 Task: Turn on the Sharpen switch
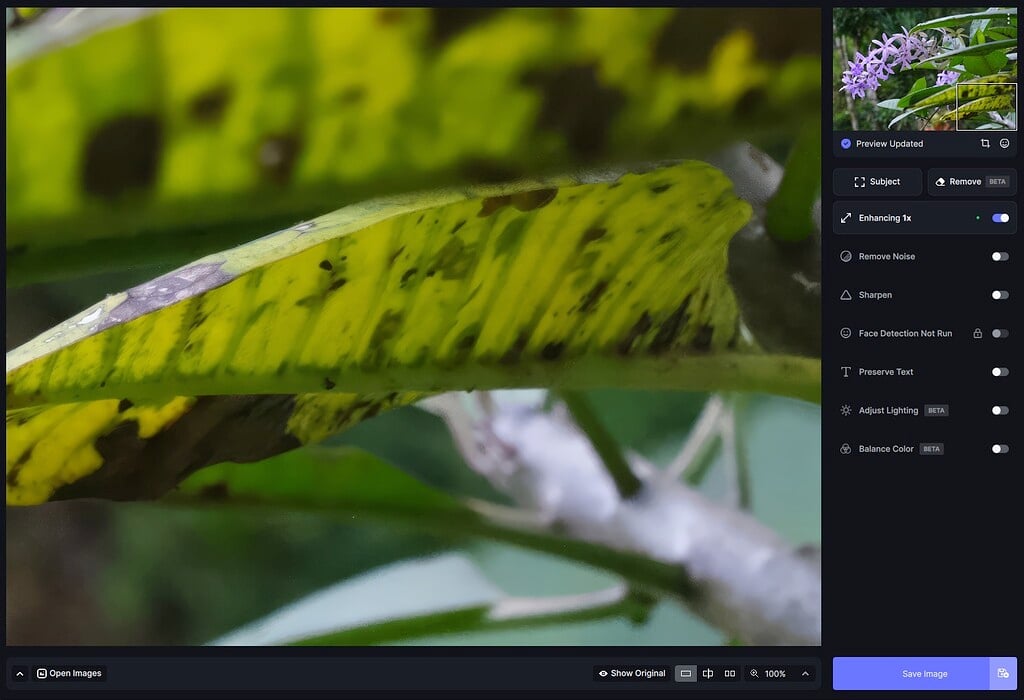(x=1000, y=295)
